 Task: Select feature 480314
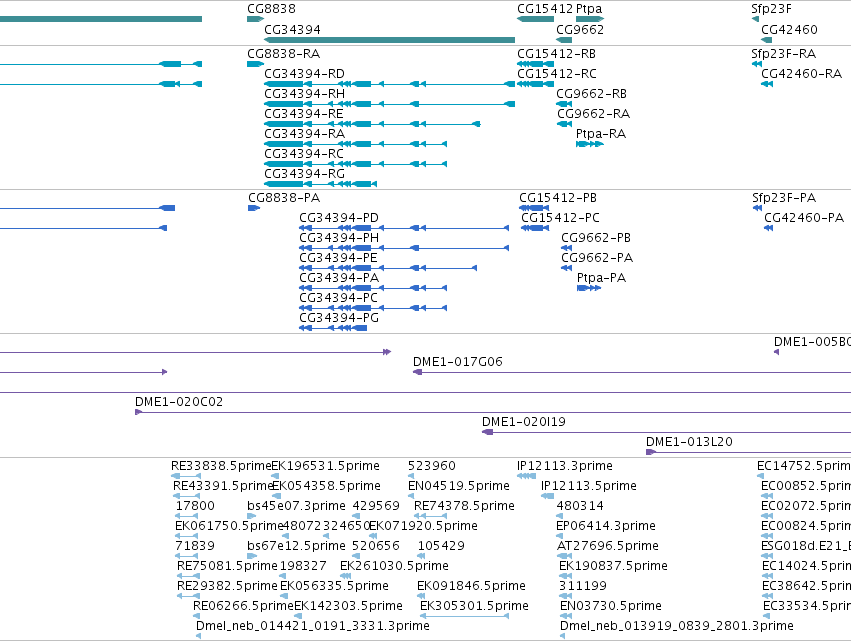pyautogui.click(x=580, y=506)
